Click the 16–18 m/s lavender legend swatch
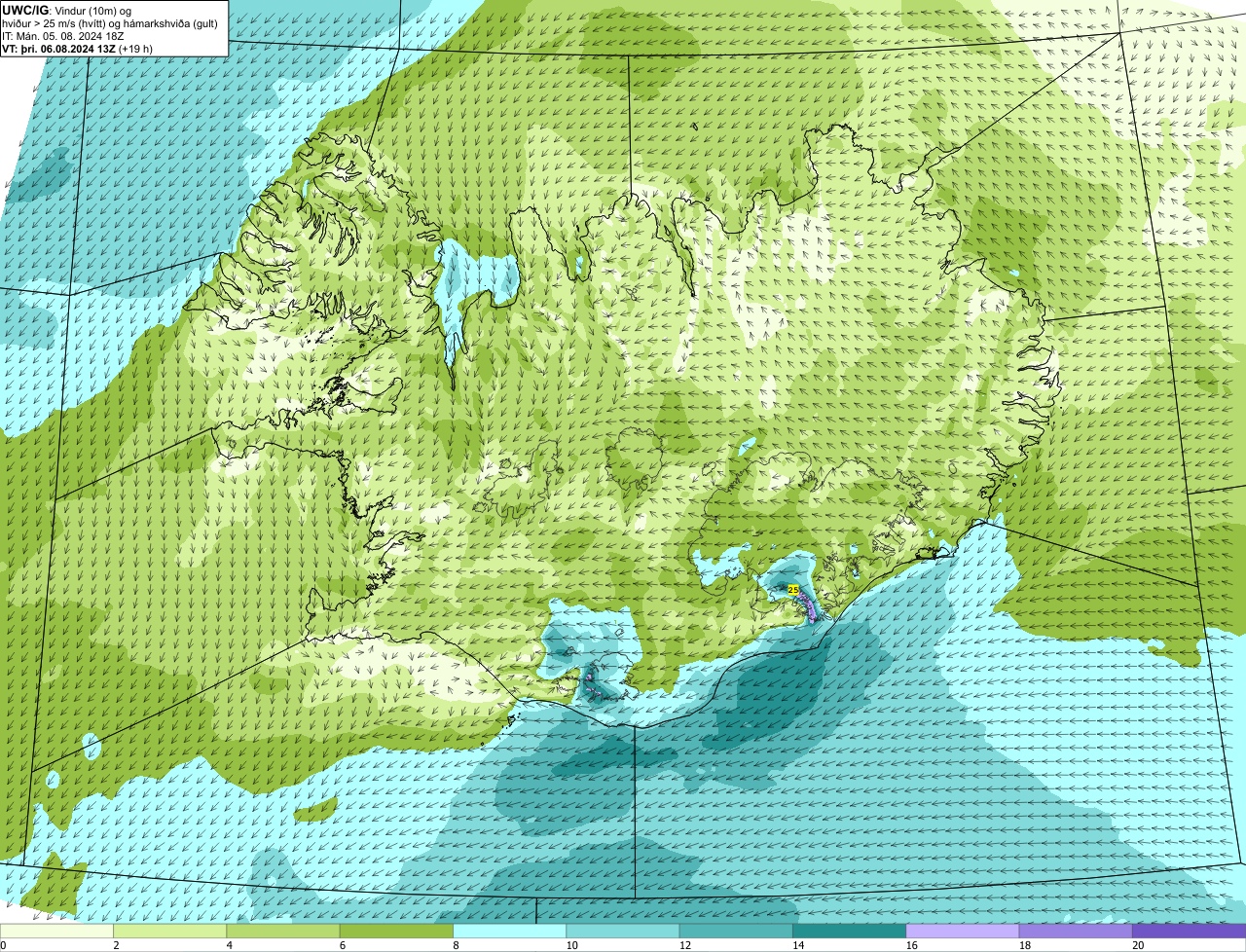1246x952 pixels. point(963,931)
